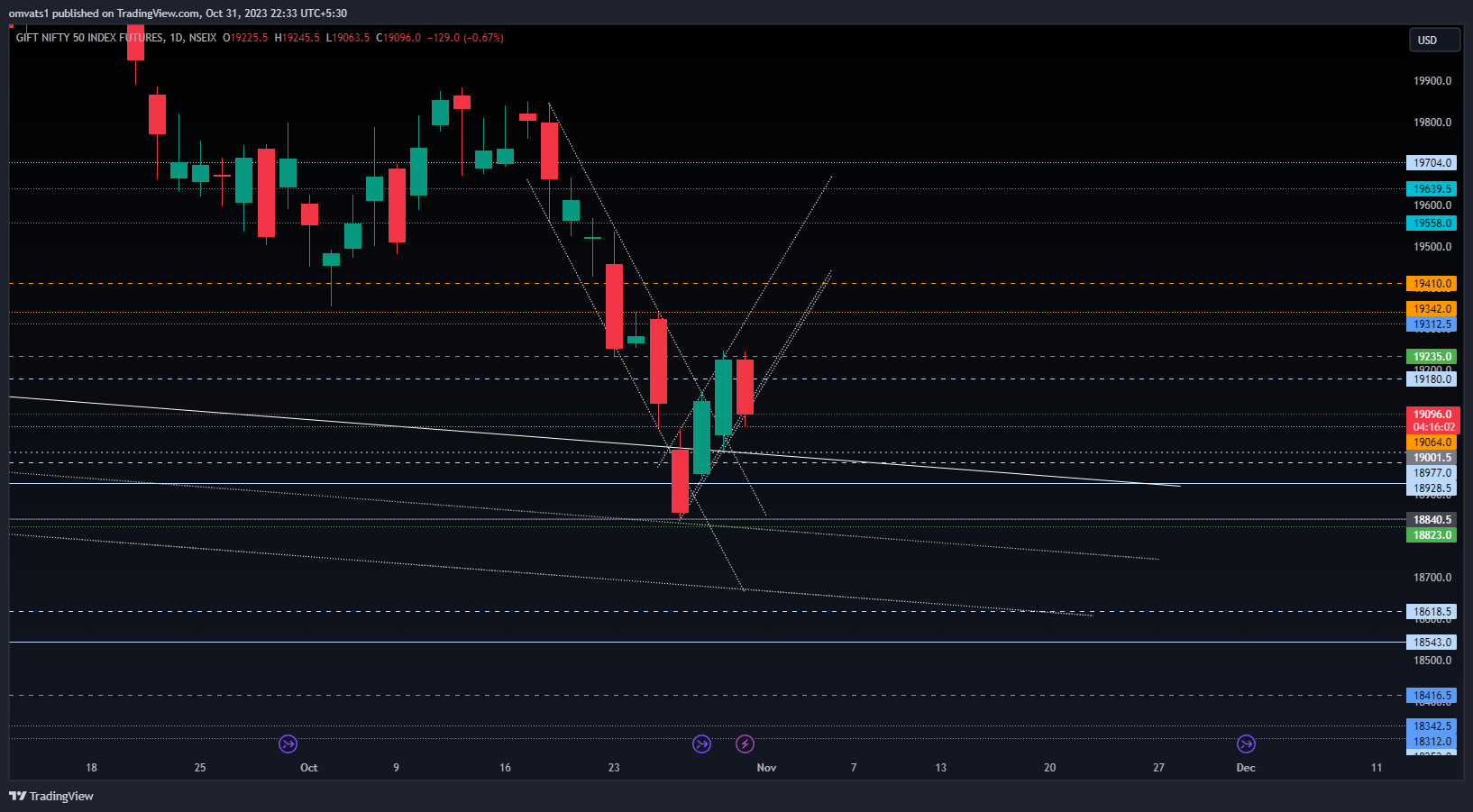This screenshot has width=1473, height=812.
Task: Click the 19639.5 price label
Action: click(x=1432, y=189)
